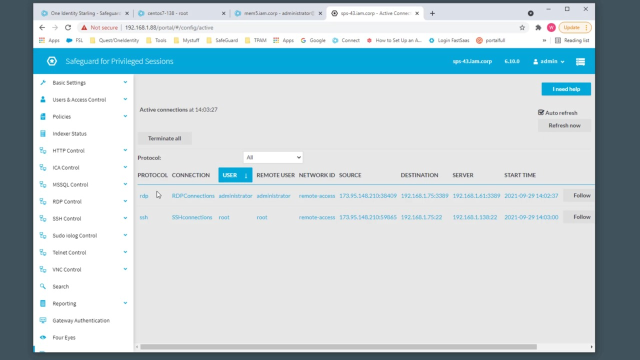The height and width of the screenshot is (360, 640).
Task: Open the Protocol filter dropdown
Action: pos(273,158)
